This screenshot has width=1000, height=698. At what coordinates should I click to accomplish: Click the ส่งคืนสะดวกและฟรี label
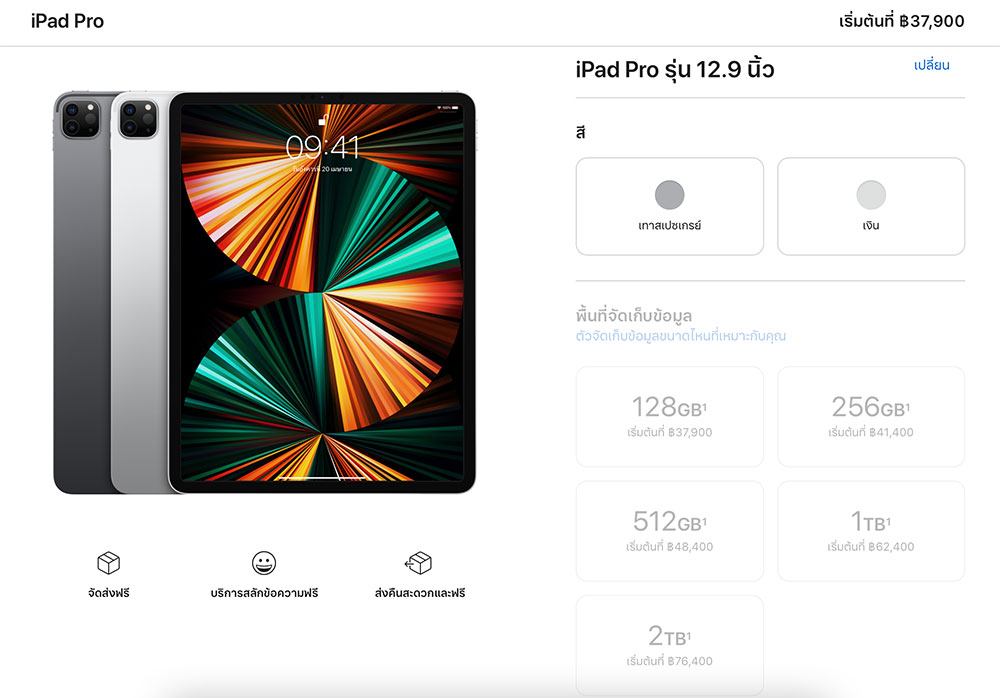click(x=420, y=593)
